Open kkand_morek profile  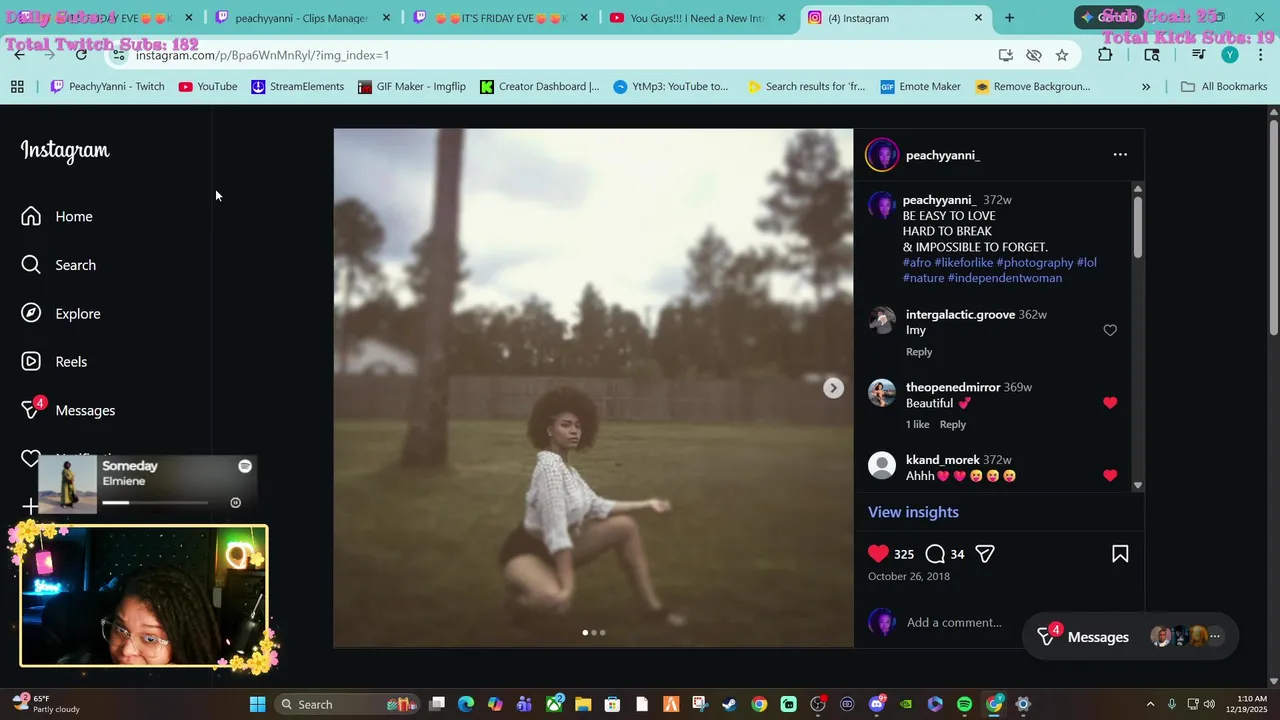pos(942,460)
